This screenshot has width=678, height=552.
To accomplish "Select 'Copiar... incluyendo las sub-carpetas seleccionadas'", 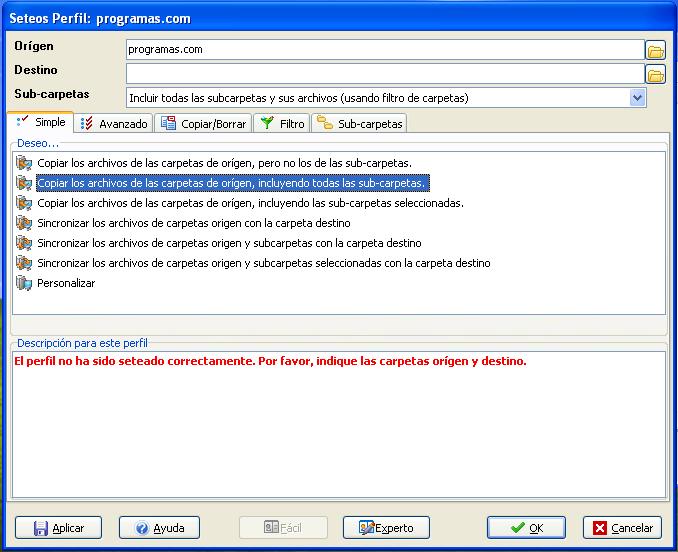I will [x=250, y=203].
